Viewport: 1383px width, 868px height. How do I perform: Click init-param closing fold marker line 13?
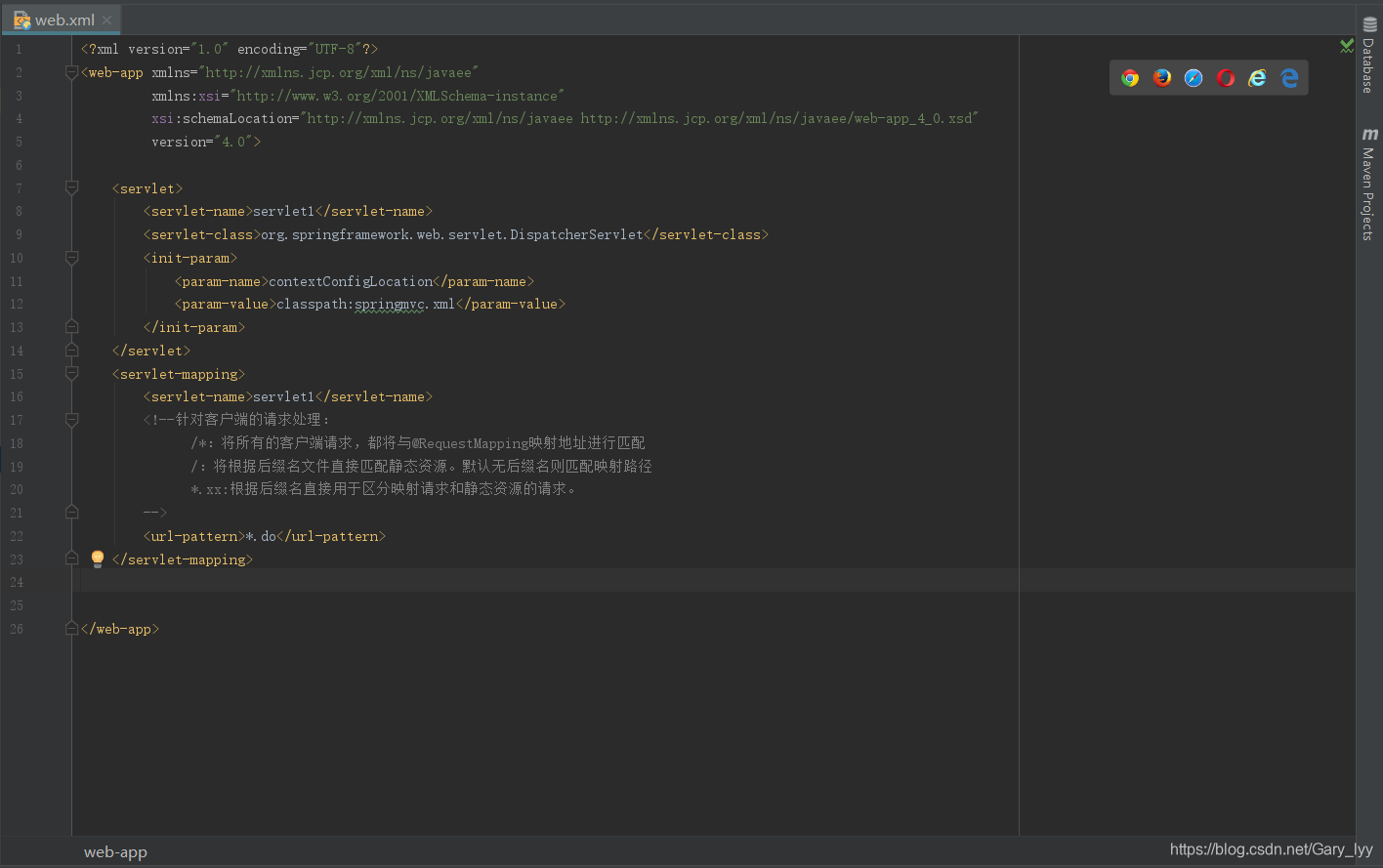click(71, 327)
